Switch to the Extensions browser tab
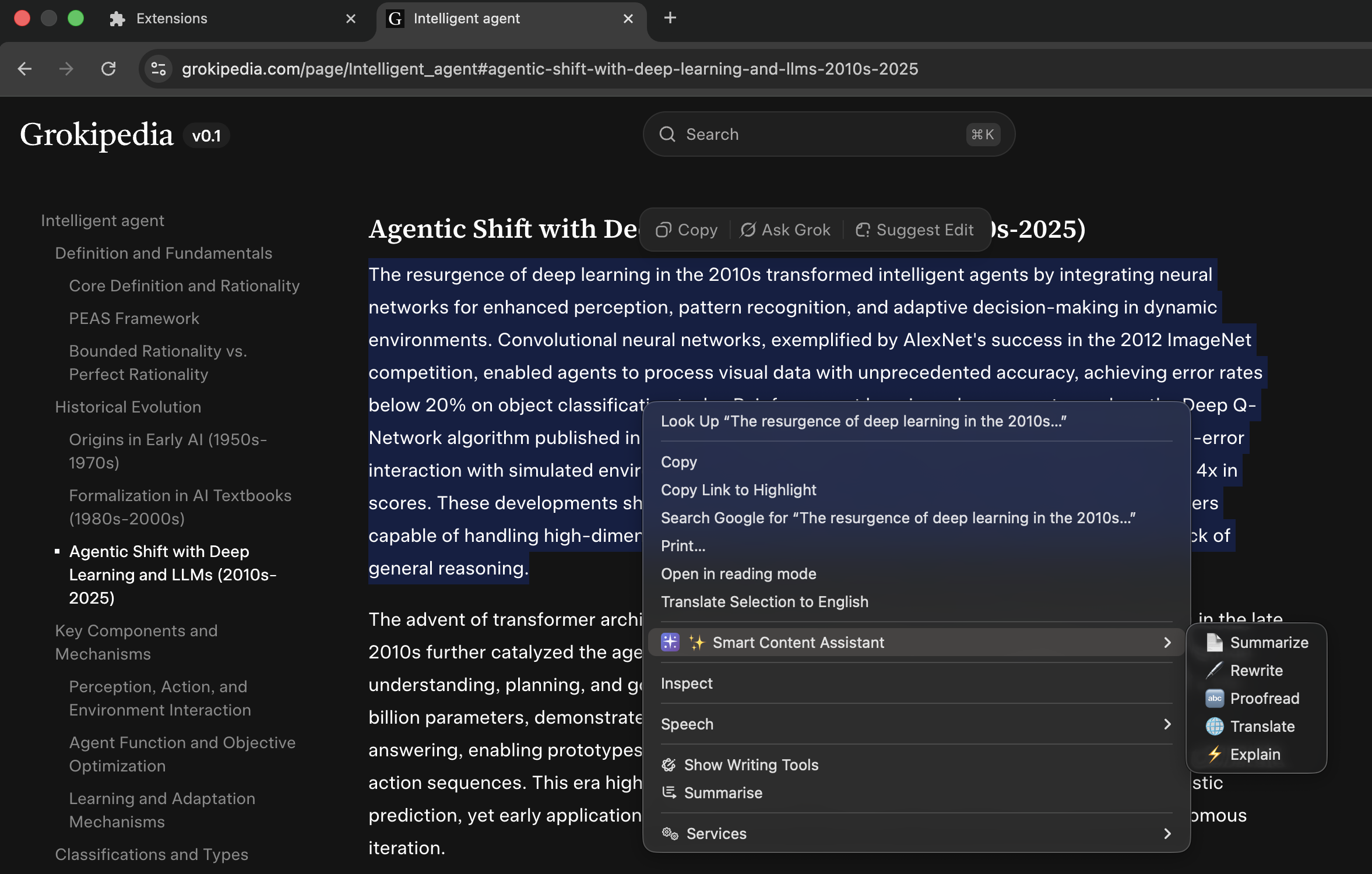 coord(171,19)
